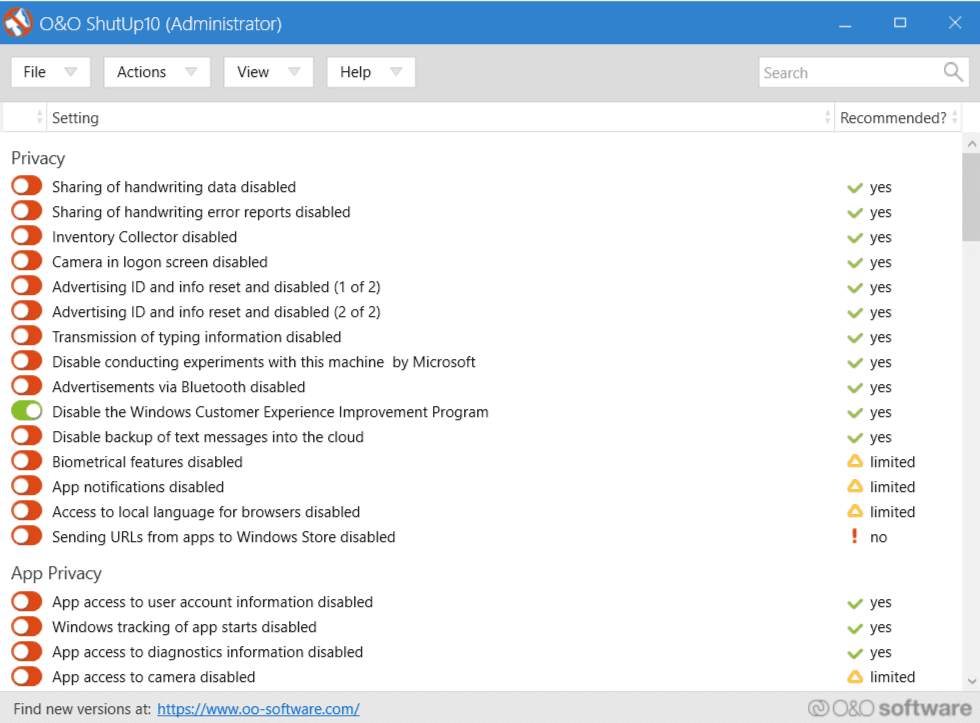The height and width of the screenshot is (723, 980).
Task: Toggle App access to user account information
Action: 26,601
